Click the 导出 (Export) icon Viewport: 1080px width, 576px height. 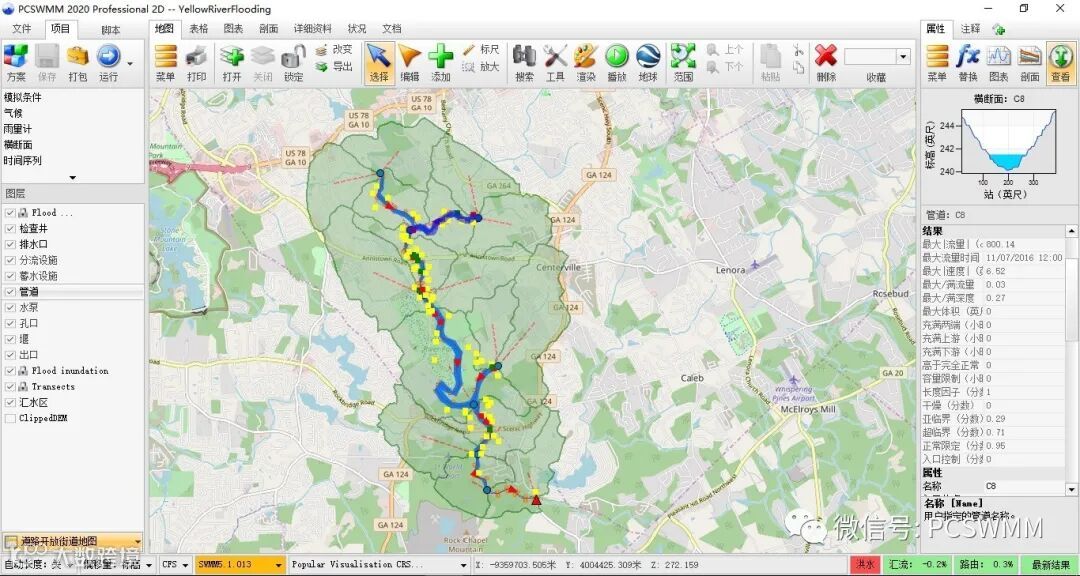pos(334,67)
